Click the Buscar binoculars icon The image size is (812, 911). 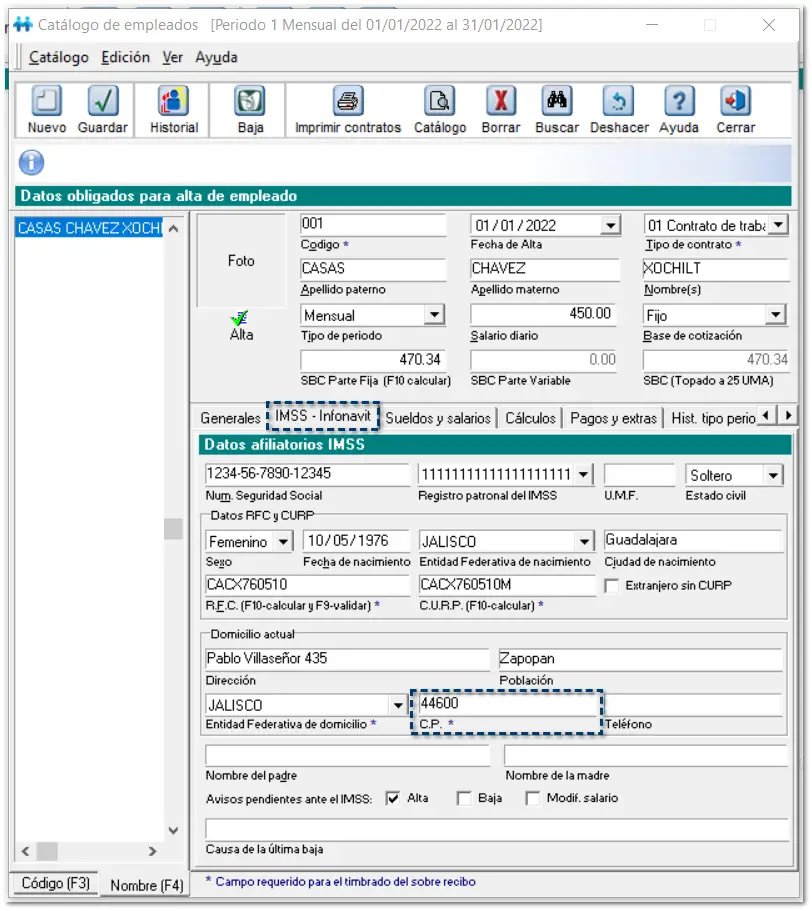[x=556, y=101]
